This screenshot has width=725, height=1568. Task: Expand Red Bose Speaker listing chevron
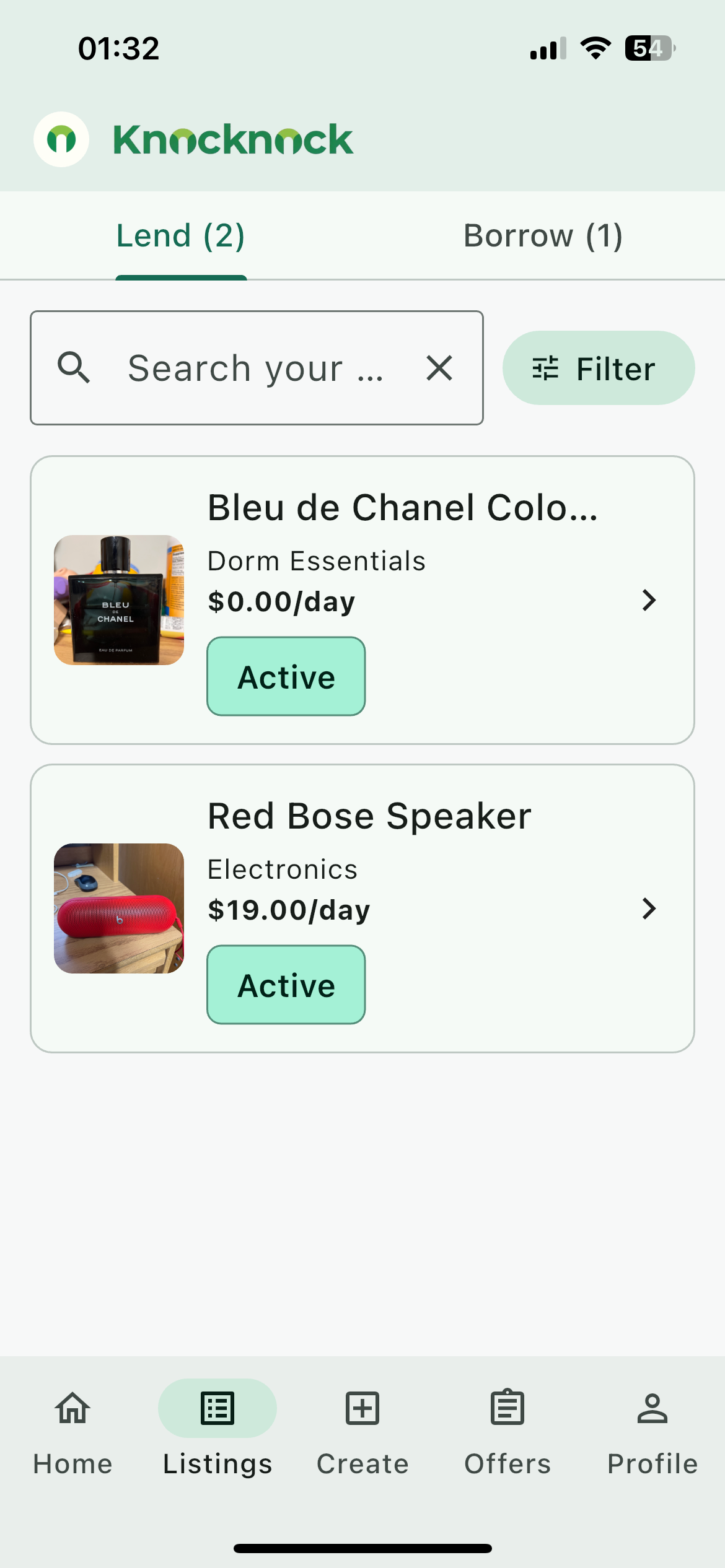(x=649, y=908)
